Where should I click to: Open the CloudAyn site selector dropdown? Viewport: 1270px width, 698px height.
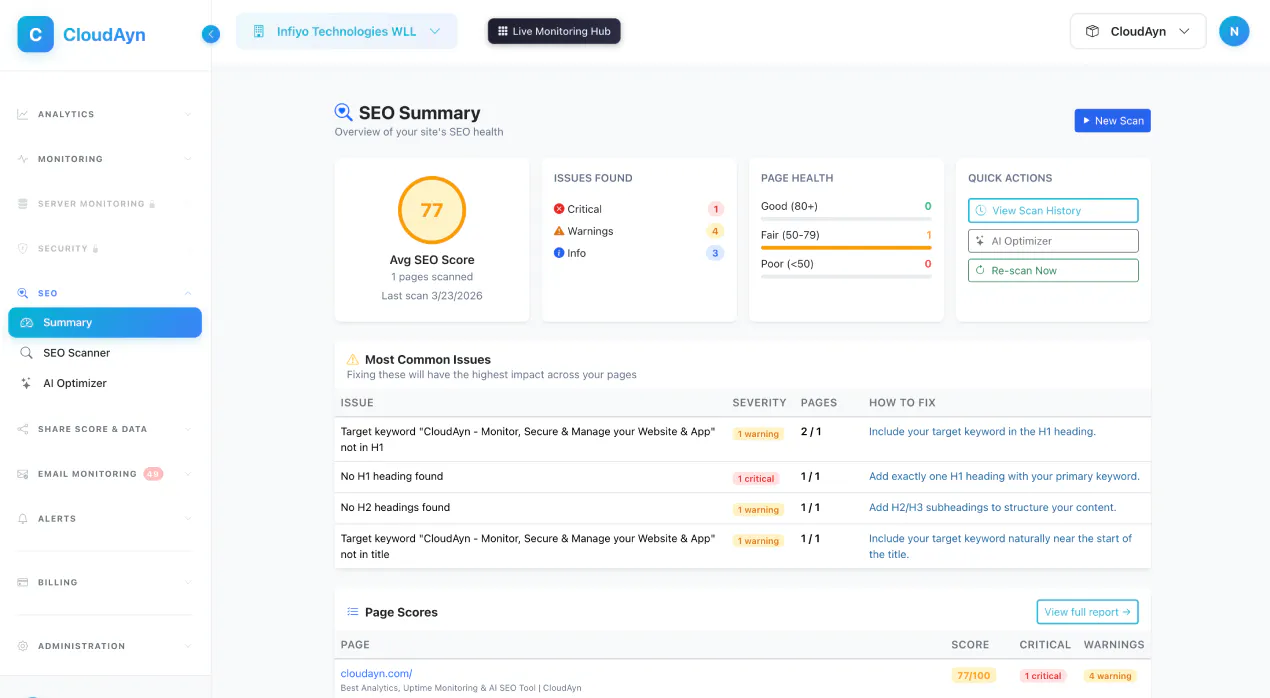coord(1138,31)
